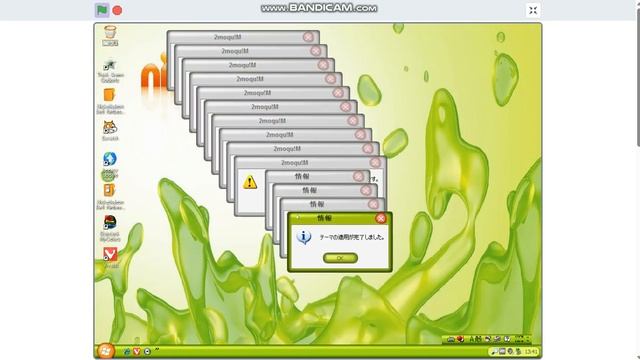The image size is (640, 360).
Task: Click the round media icon in quick launch
Action: coord(147,351)
